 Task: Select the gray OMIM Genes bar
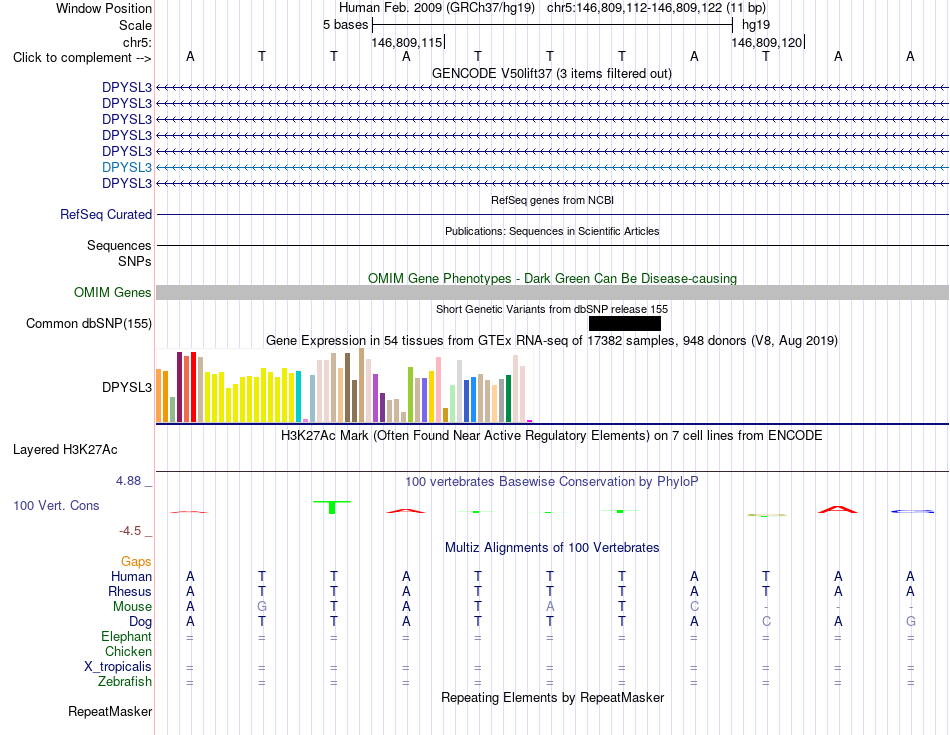pyautogui.click(x=552, y=293)
